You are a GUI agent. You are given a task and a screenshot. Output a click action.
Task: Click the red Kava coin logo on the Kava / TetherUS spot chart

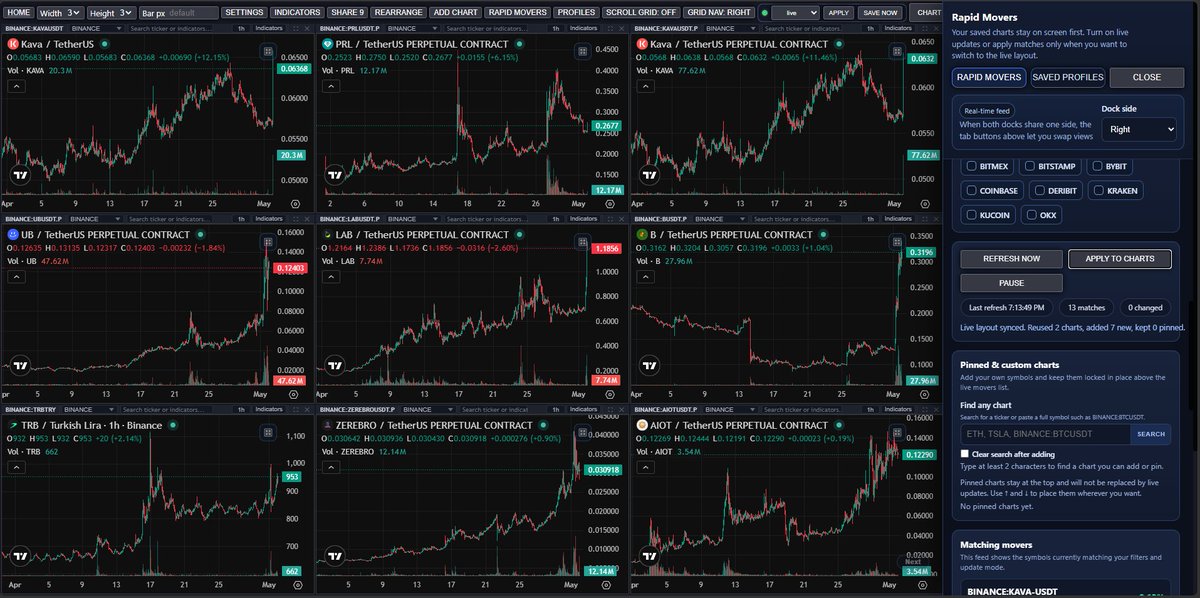[x=12, y=44]
